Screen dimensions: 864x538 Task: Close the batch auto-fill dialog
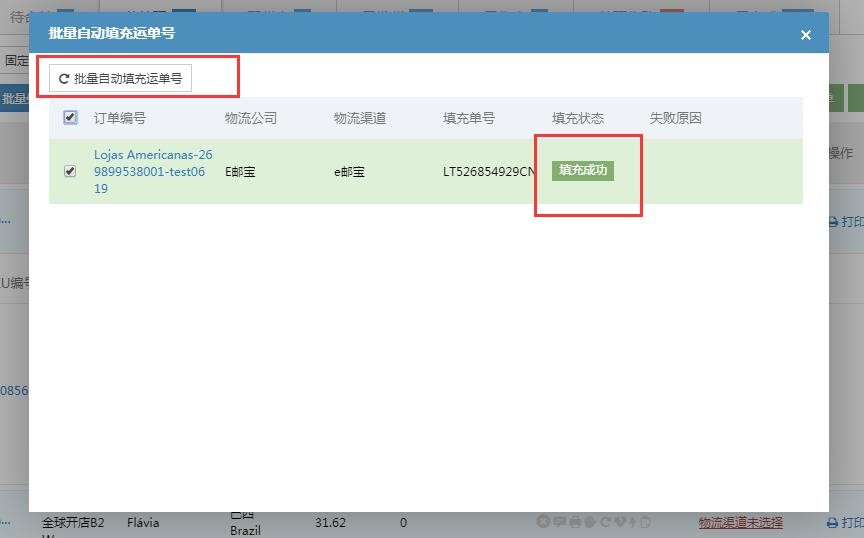tap(806, 35)
